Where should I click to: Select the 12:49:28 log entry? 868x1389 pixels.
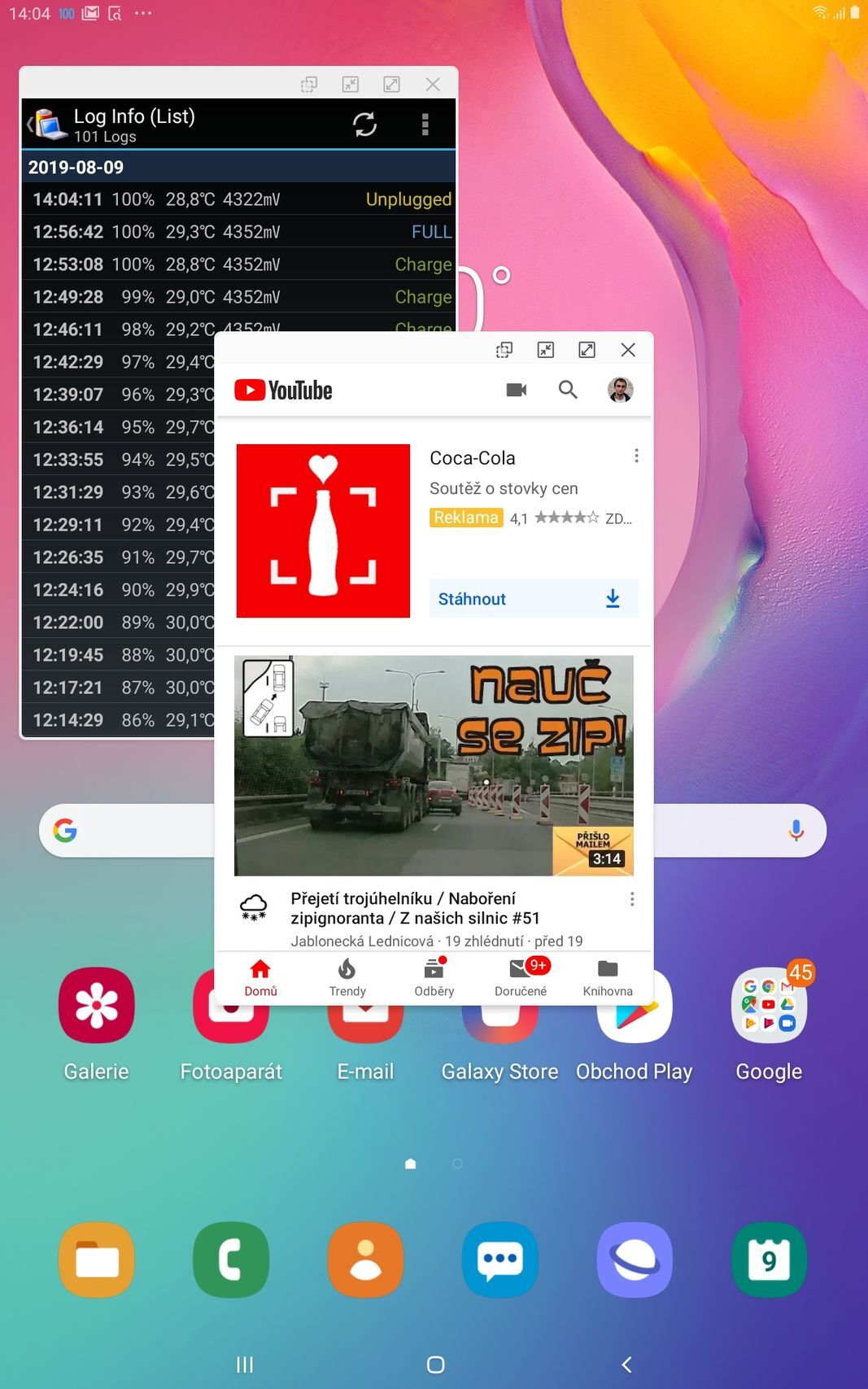pyautogui.click(x=238, y=296)
